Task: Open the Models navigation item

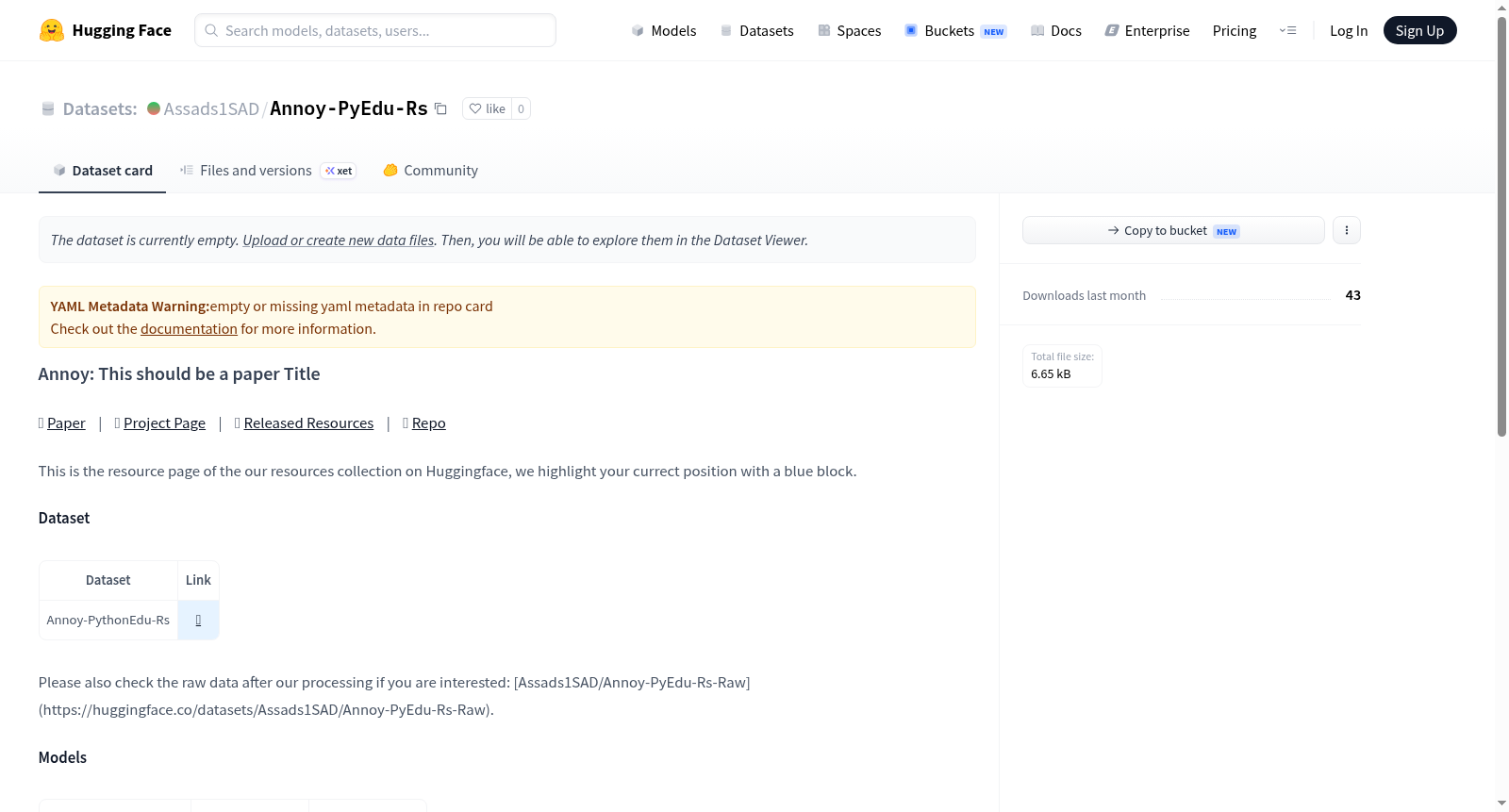Action: (x=664, y=30)
